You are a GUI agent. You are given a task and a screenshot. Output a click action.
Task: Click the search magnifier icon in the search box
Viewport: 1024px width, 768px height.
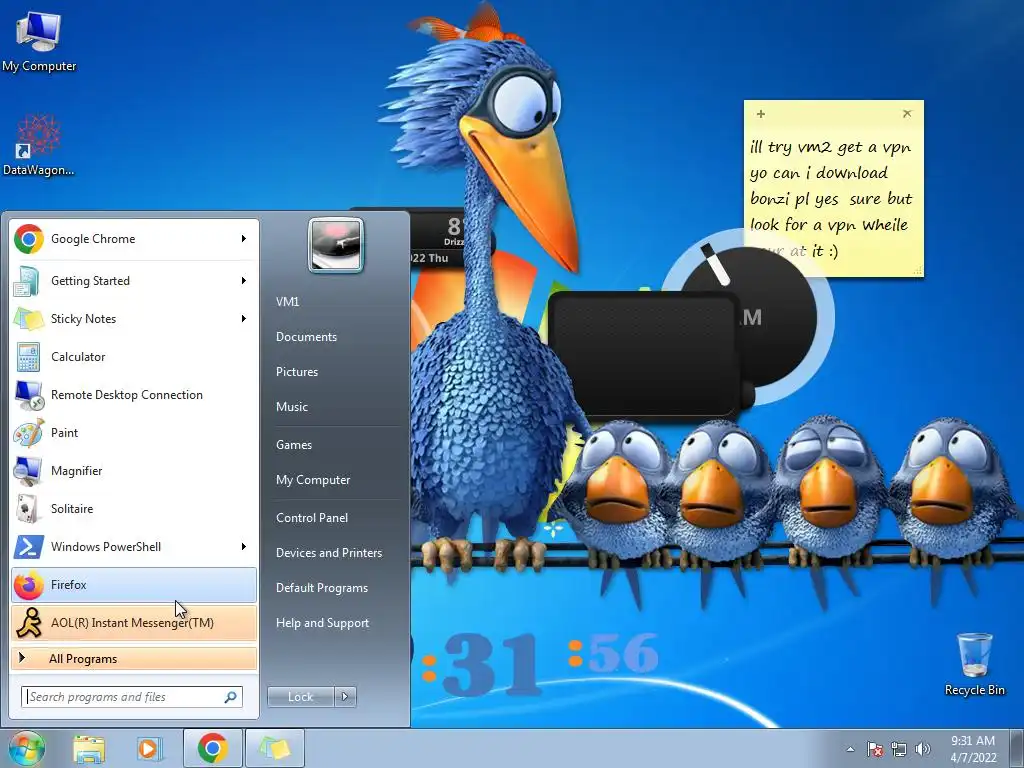pos(231,697)
